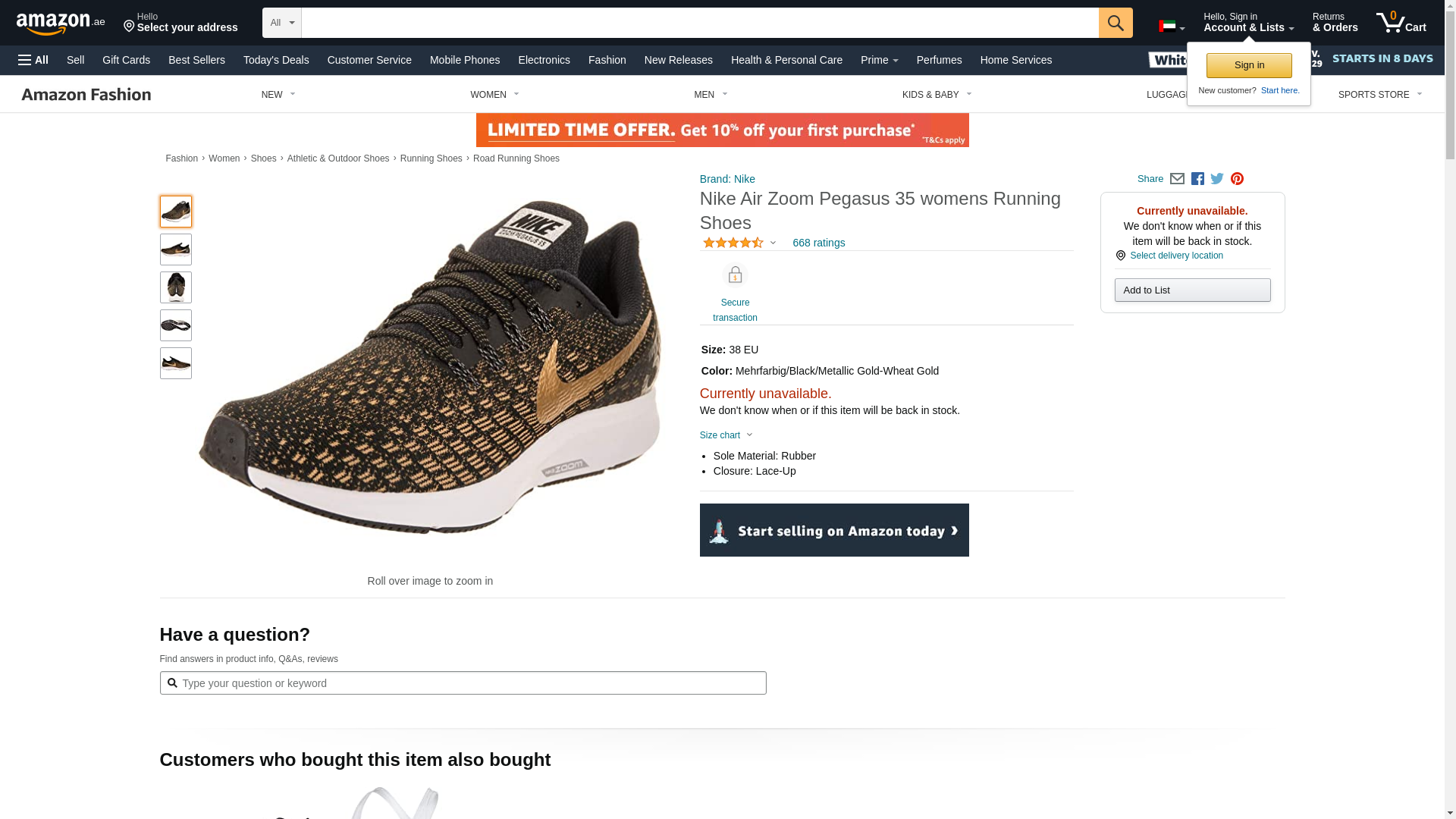Viewport: 1456px width, 819px height.
Task: Share product on Twitter
Action: point(1217,179)
